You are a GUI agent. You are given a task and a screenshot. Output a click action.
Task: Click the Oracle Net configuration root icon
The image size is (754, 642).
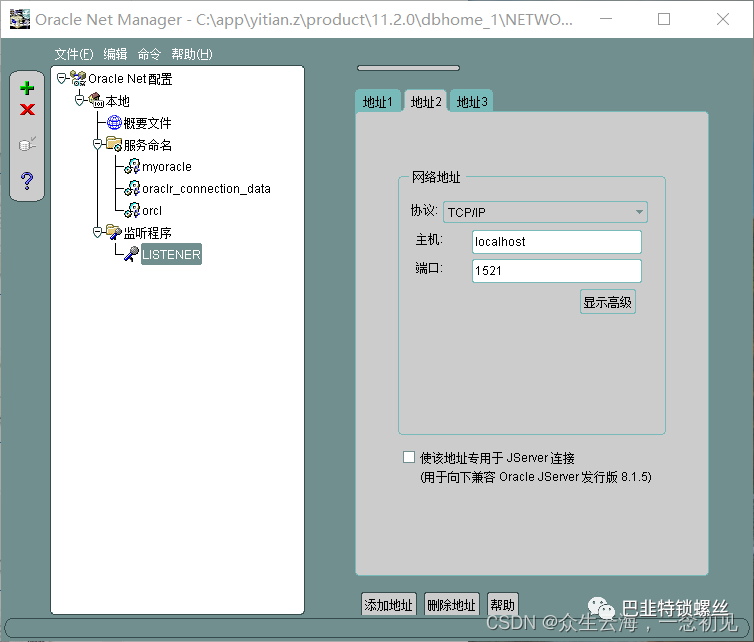pyautogui.click(x=78, y=78)
